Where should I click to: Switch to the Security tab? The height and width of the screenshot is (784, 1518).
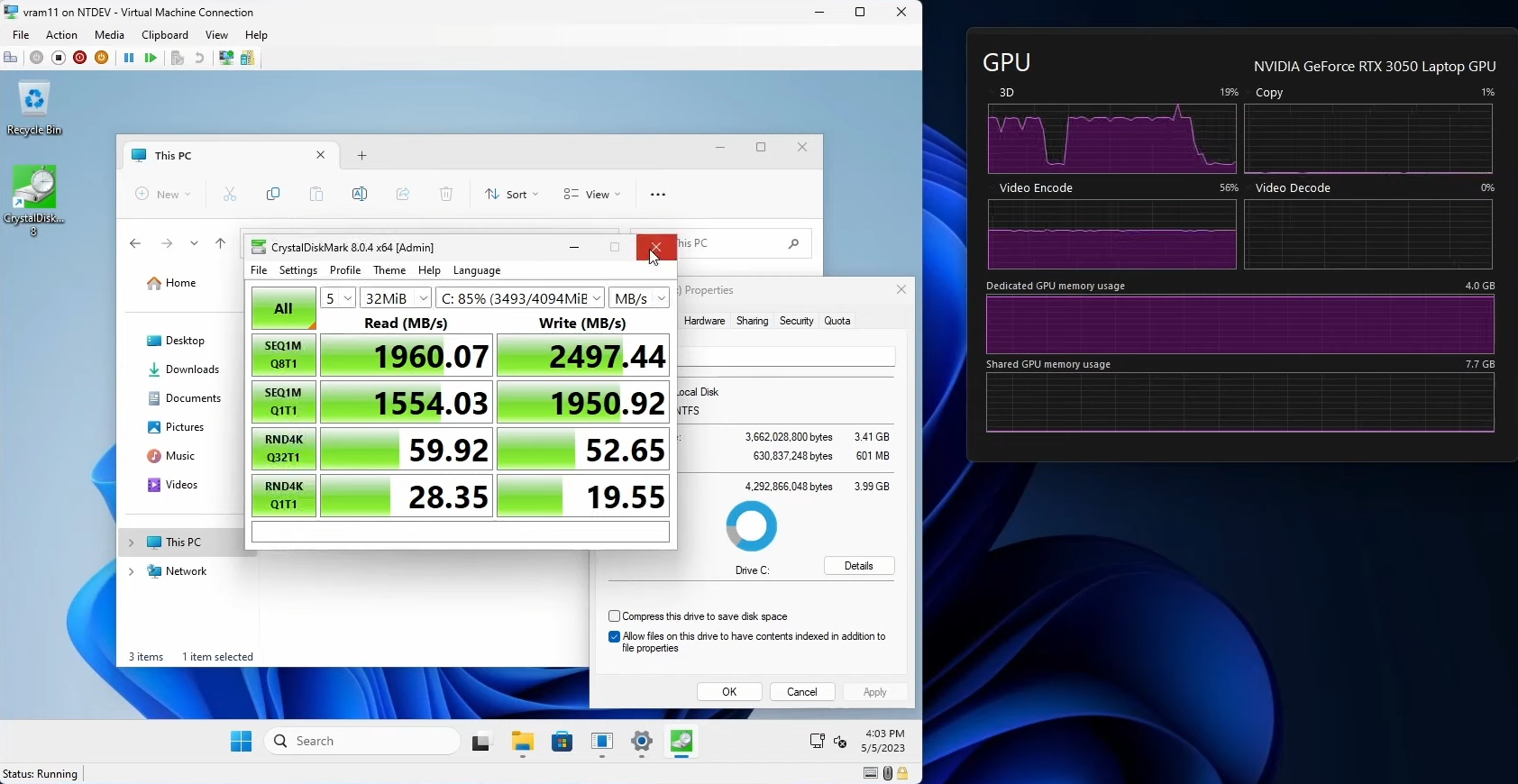coord(796,321)
